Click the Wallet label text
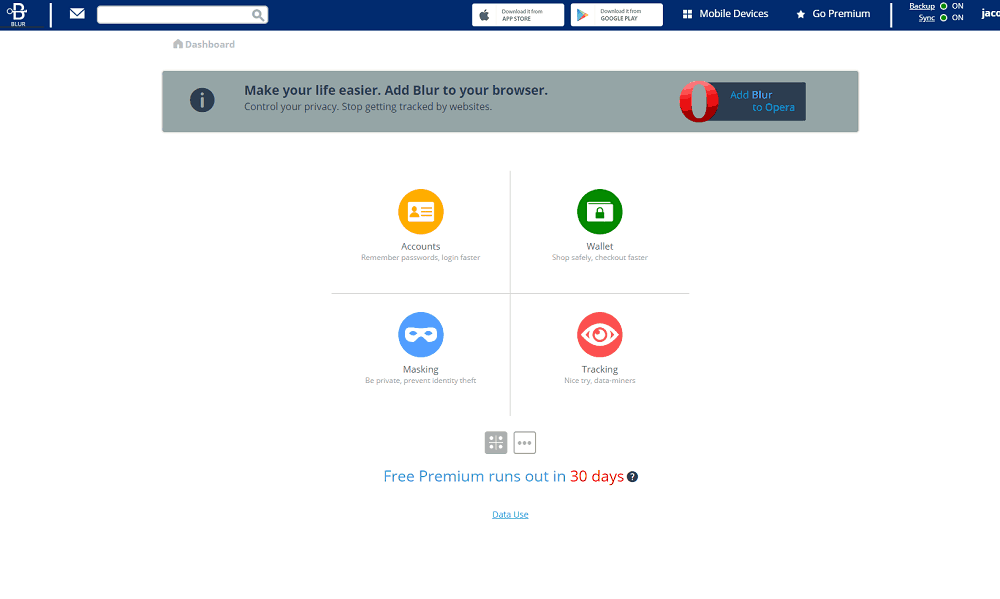 pyautogui.click(x=599, y=246)
